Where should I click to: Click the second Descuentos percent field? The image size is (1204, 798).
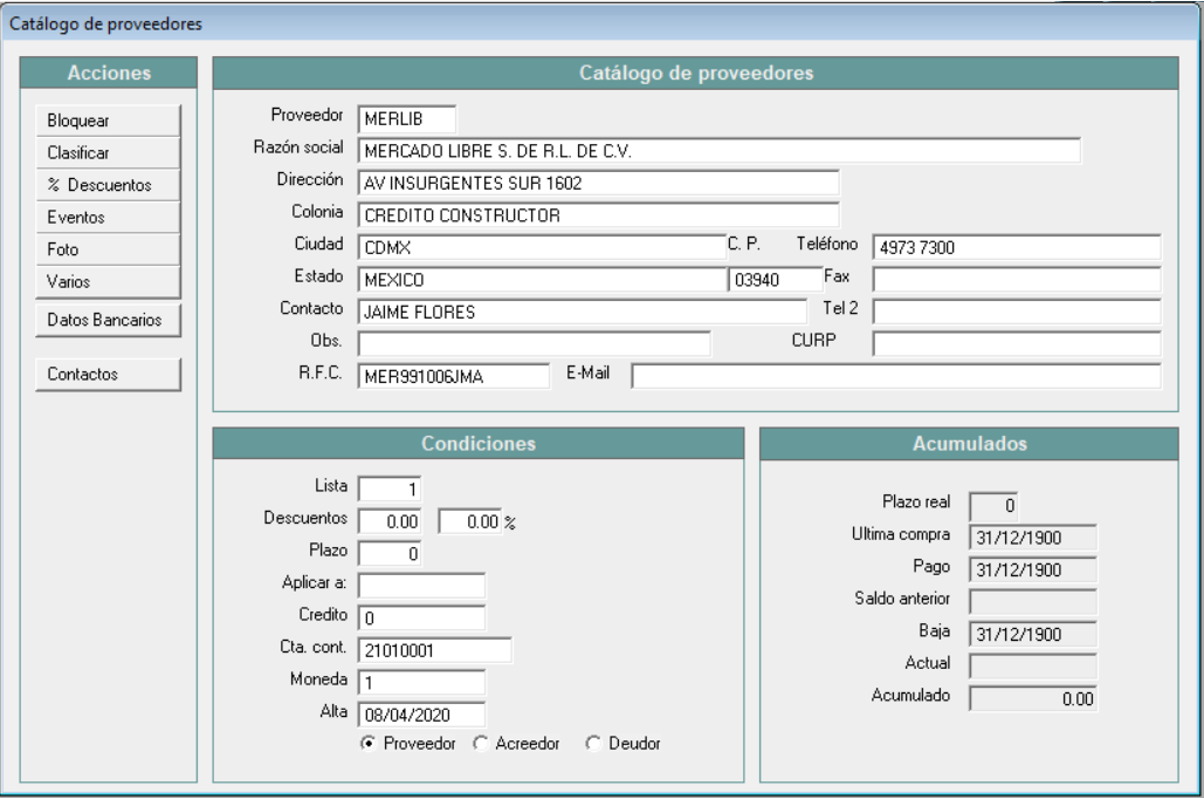pyautogui.click(x=470, y=521)
